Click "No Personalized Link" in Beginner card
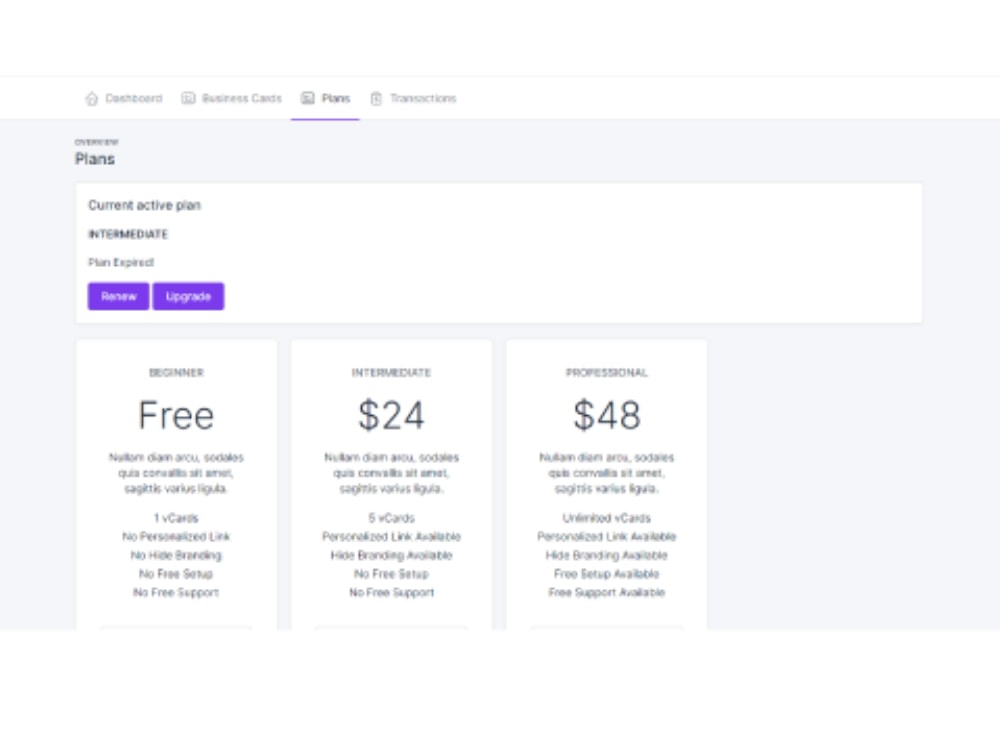Viewport: 1000px width, 750px height. 176,536
